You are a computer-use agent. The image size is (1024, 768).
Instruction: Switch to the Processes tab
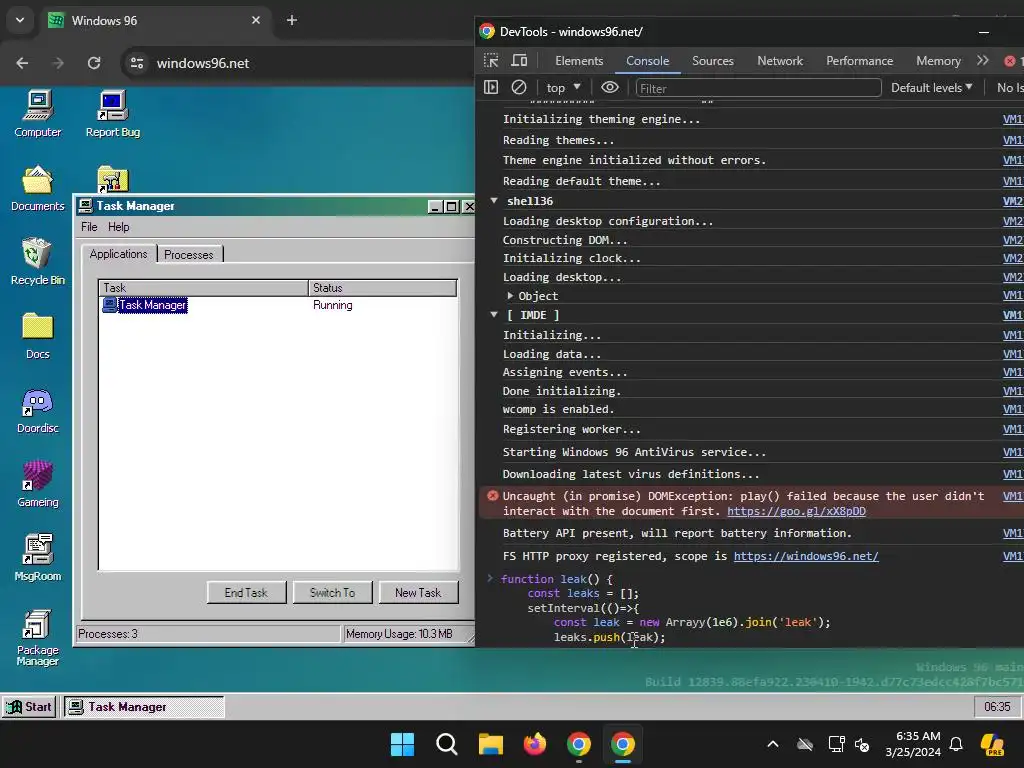tap(189, 254)
